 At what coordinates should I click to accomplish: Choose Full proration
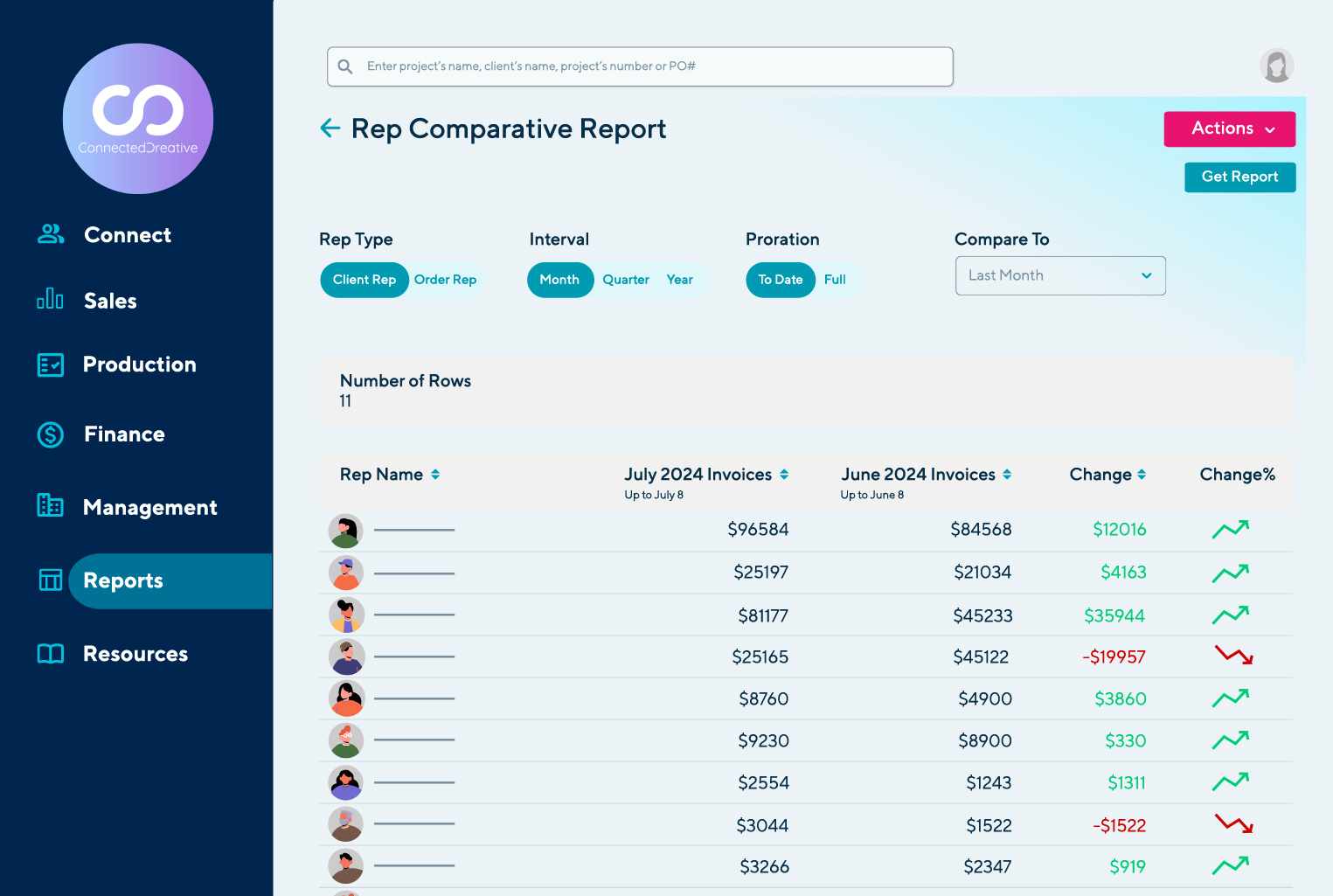(835, 280)
